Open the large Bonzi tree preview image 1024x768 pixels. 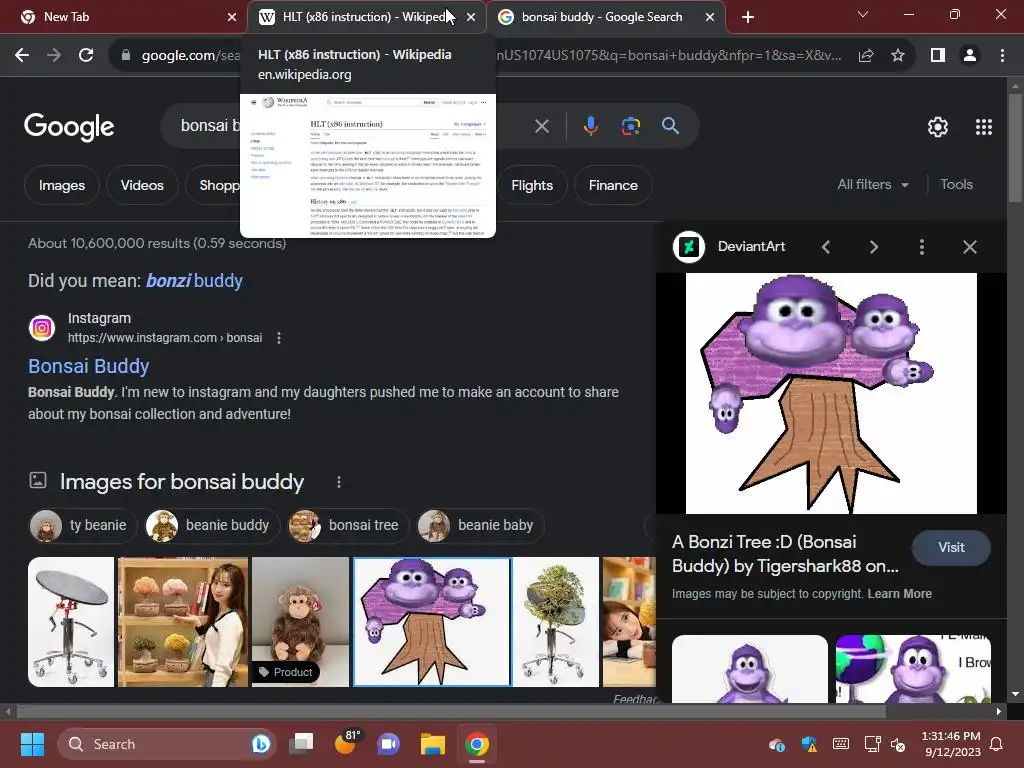[x=831, y=394]
